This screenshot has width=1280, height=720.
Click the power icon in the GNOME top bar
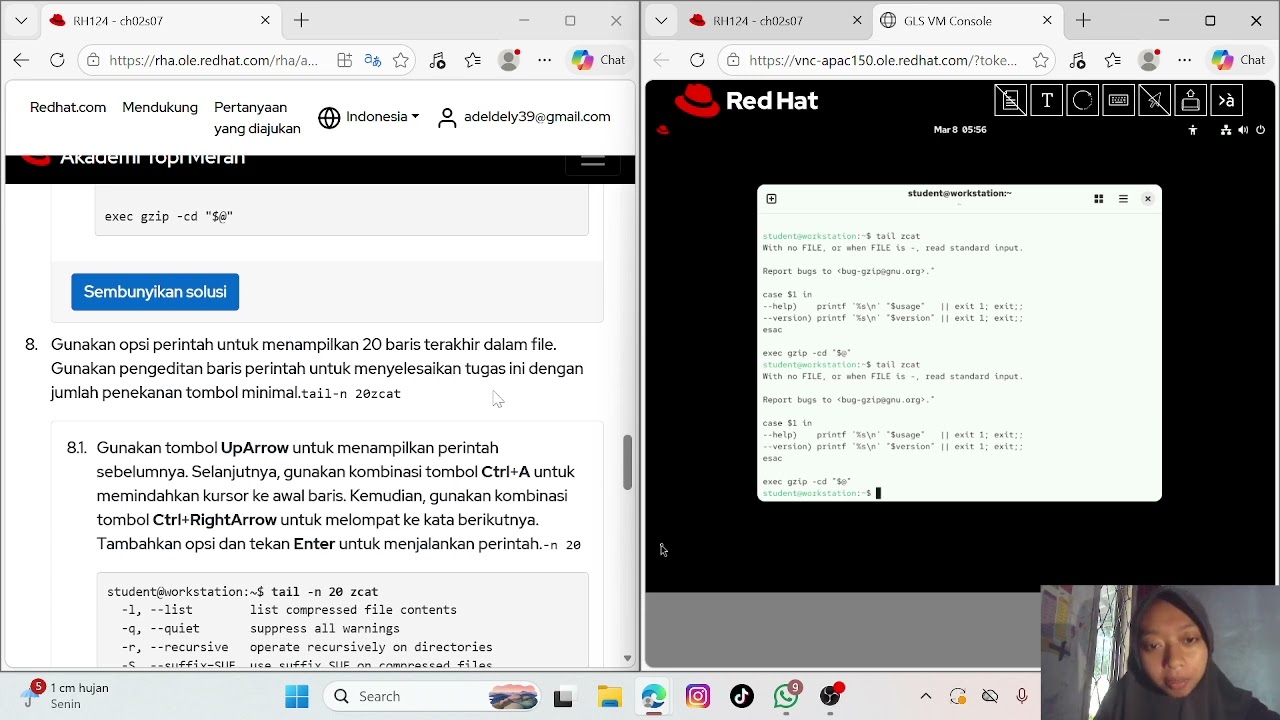pyautogui.click(x=1260, y=130)
